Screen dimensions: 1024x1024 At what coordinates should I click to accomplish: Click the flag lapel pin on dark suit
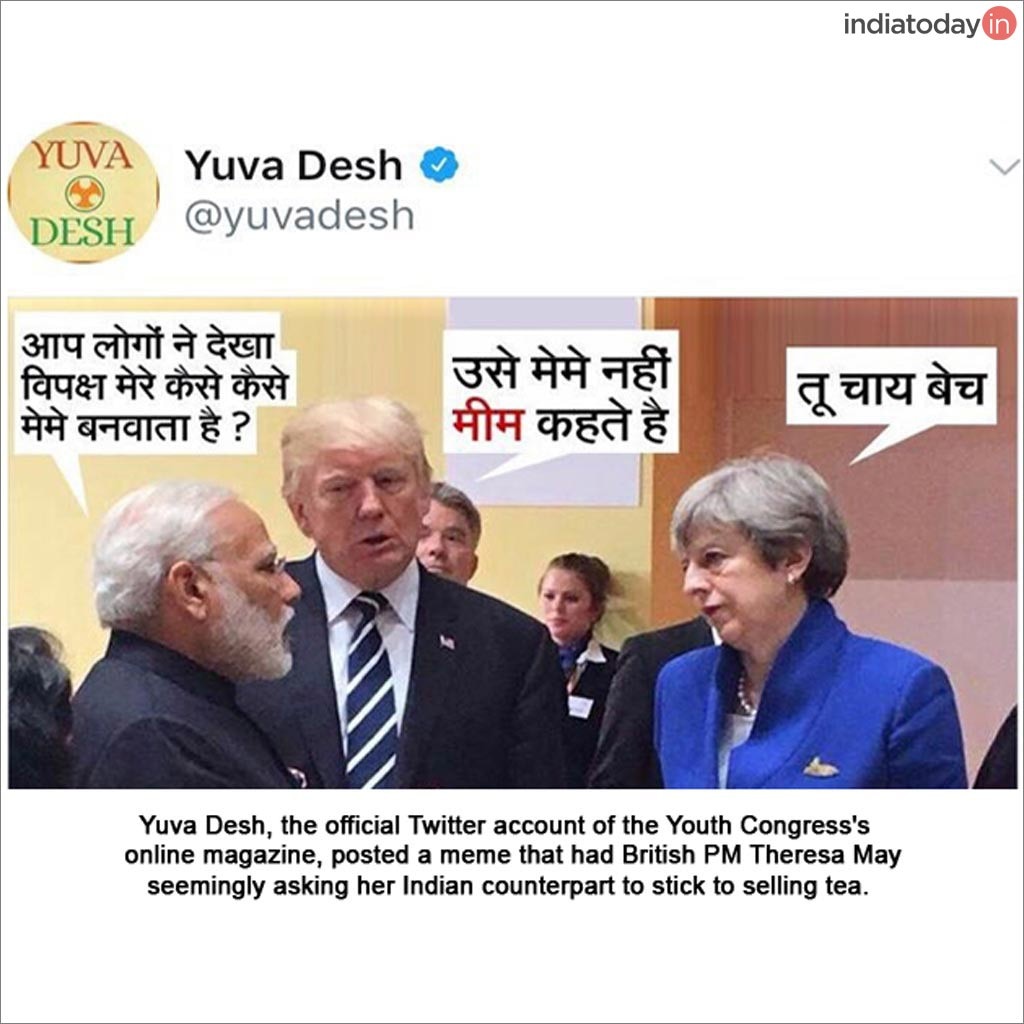pyautogui.click(x=447, y=641)
